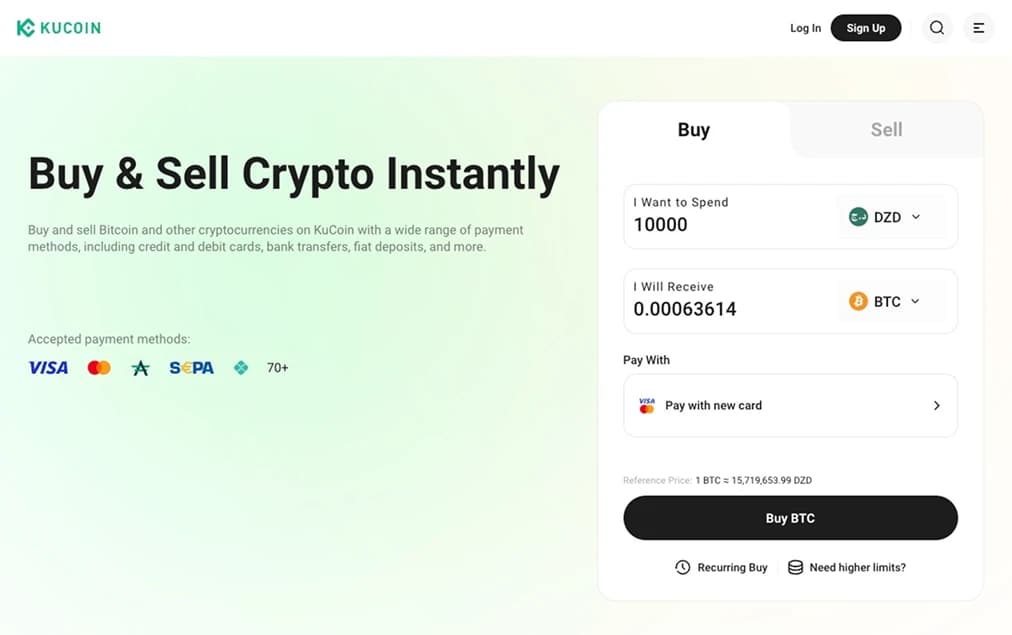Click the Log In link

click(805, 28)
